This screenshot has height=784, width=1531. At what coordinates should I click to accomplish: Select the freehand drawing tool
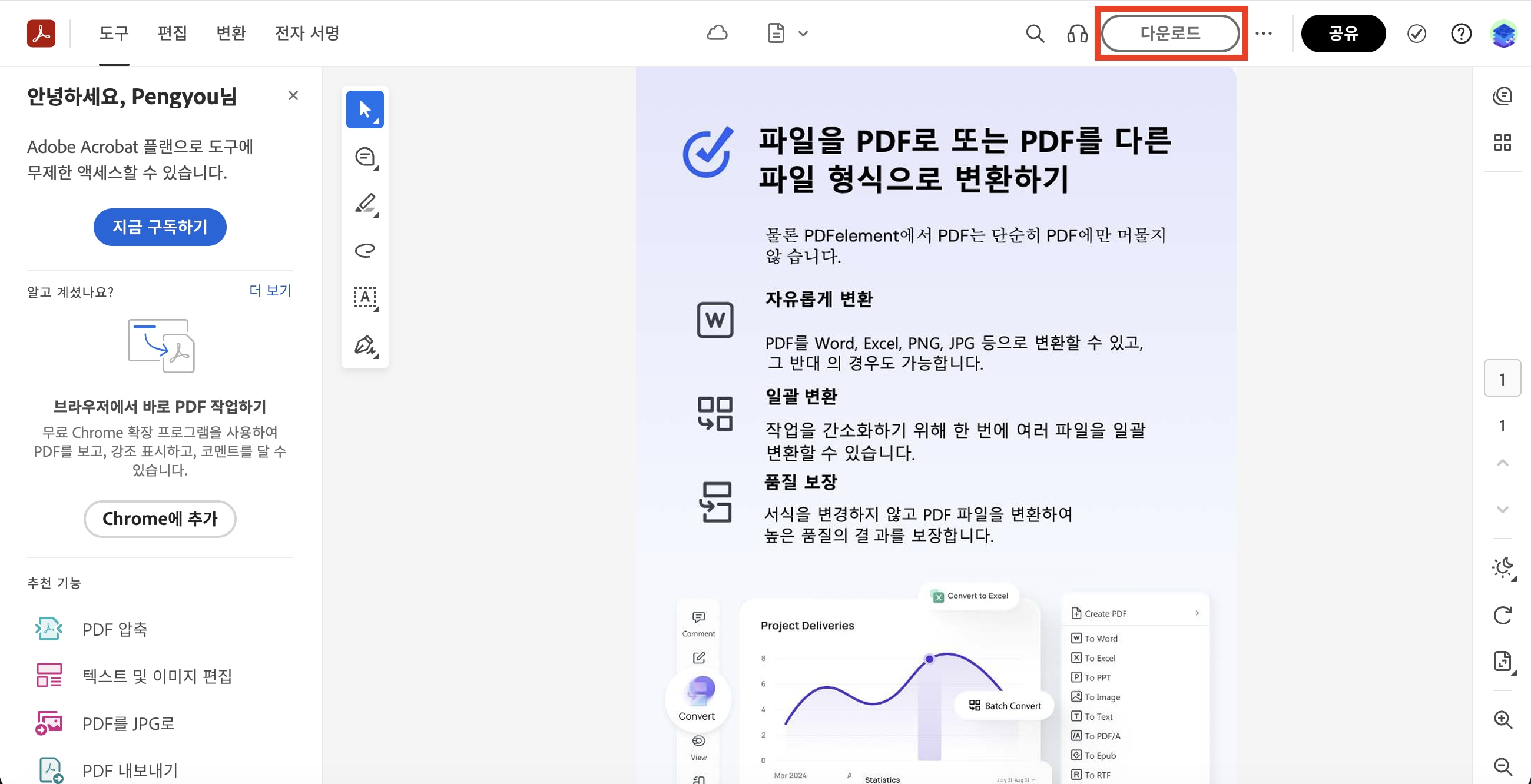coord(365,250)
